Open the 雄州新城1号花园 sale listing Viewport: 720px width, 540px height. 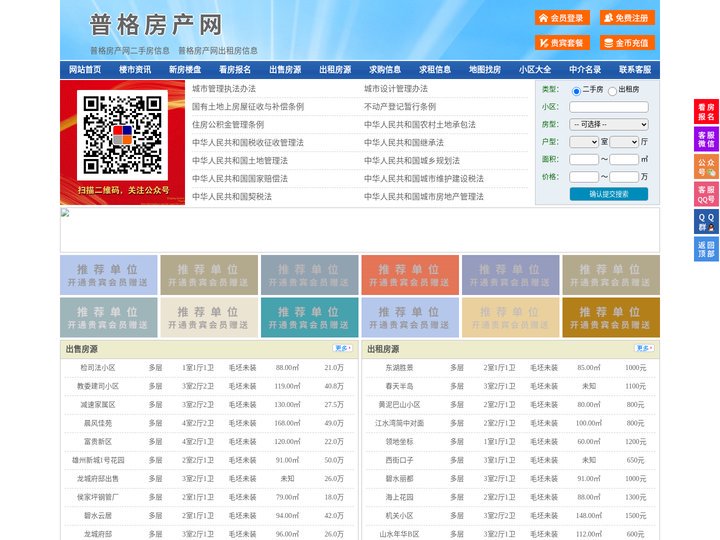(98, 460)
